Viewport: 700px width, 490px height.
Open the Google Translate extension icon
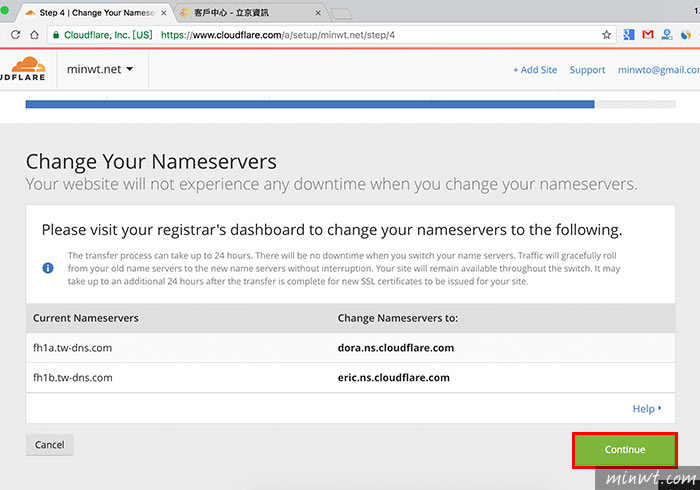click(x=629, y=35)
